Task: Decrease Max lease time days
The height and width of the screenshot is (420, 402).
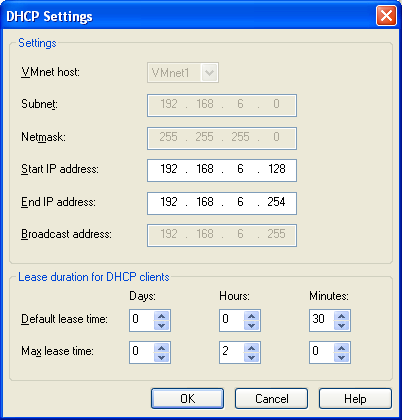Action: tap(162, 357)
